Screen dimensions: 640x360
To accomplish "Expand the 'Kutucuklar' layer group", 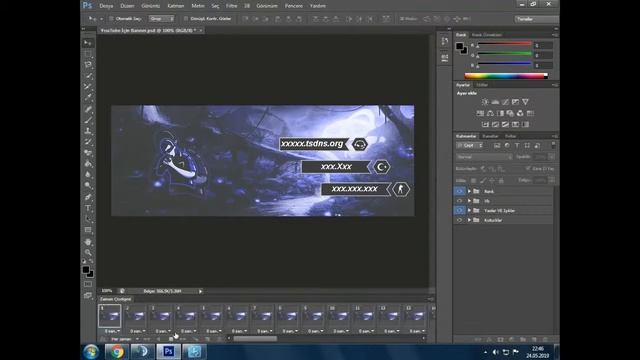I will (x=469, y=220).
